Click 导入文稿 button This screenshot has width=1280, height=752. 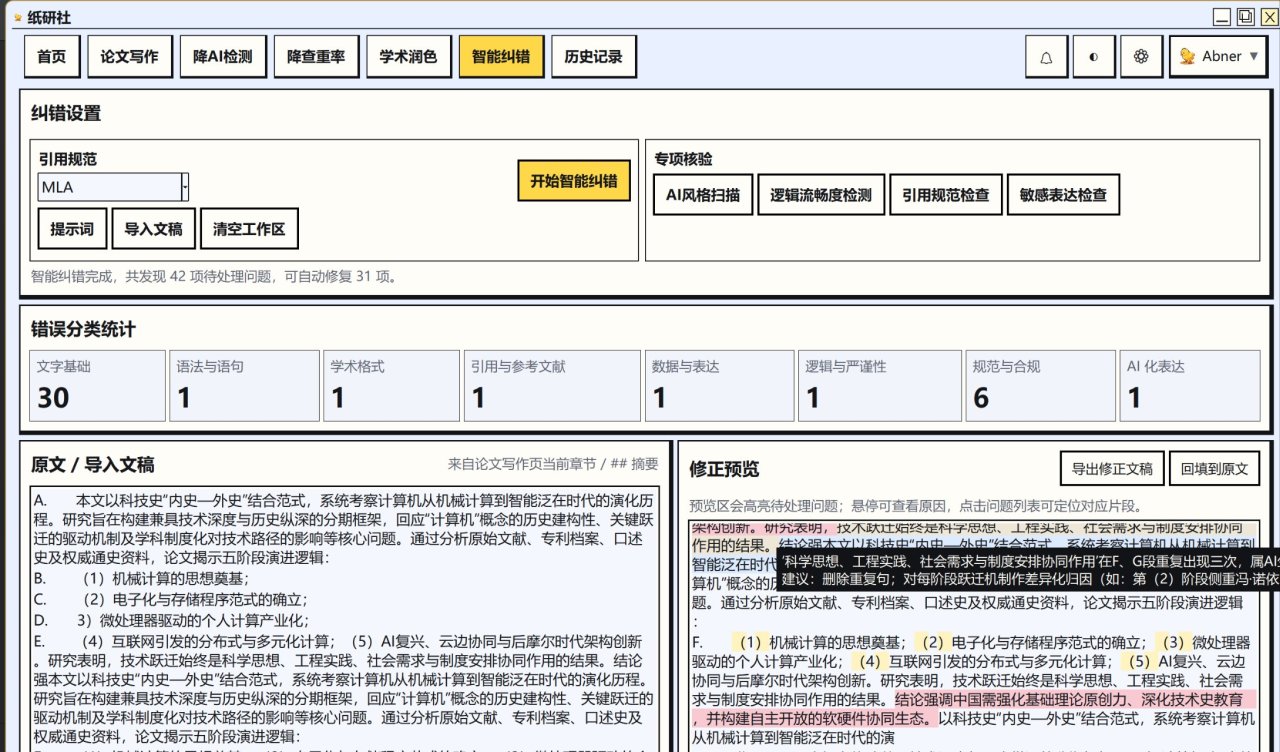pos(153,229)
